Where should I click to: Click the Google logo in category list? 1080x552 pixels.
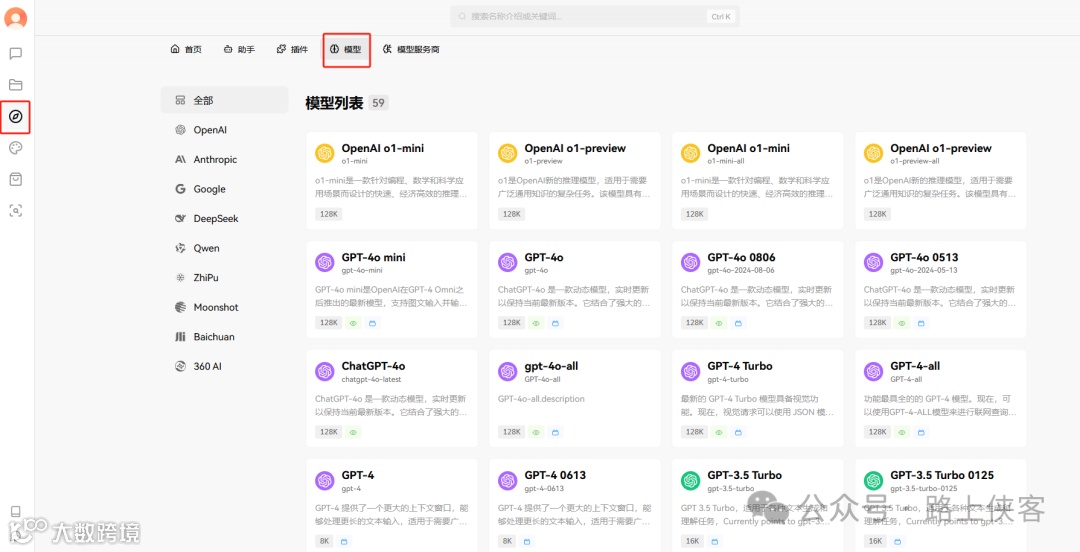180,189
